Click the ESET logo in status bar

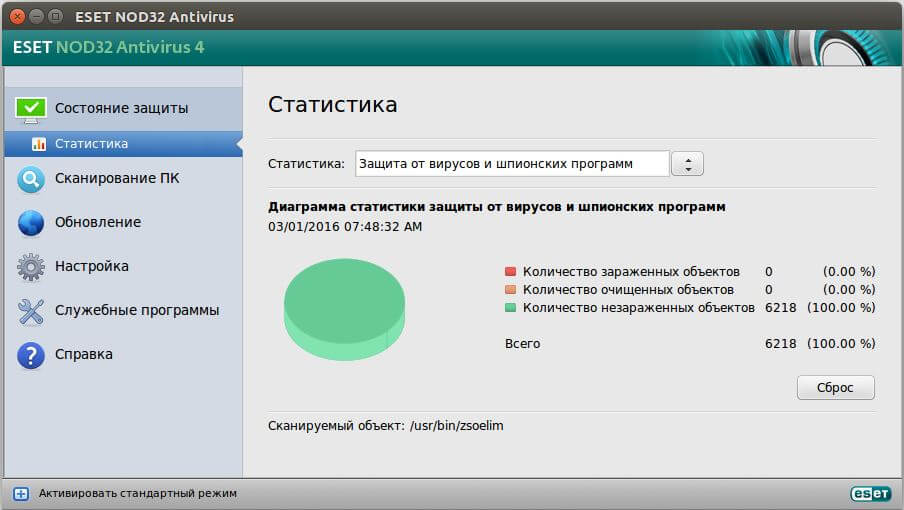point(871,493)
